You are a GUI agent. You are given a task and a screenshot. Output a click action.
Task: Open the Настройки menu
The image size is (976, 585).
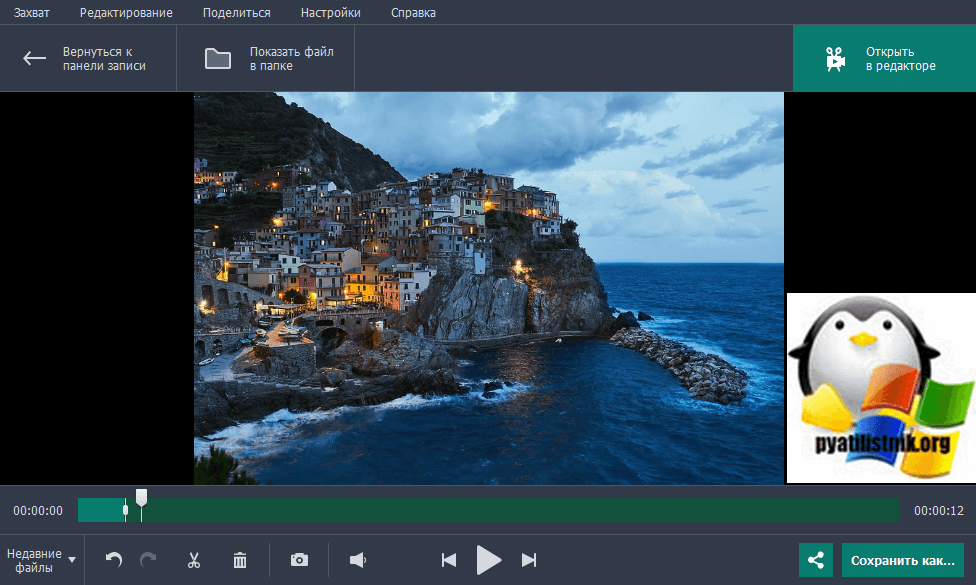tap(331, 13)
